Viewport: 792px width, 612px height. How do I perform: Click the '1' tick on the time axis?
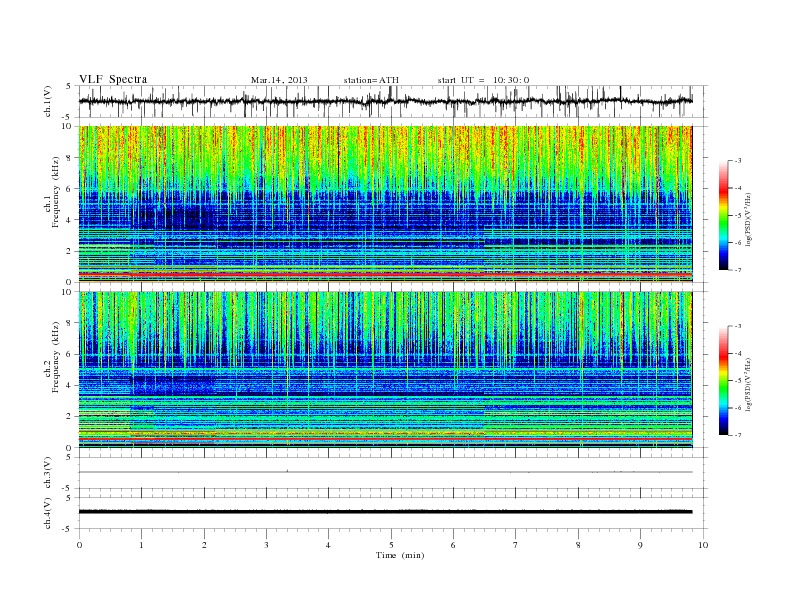pos(142,545)
